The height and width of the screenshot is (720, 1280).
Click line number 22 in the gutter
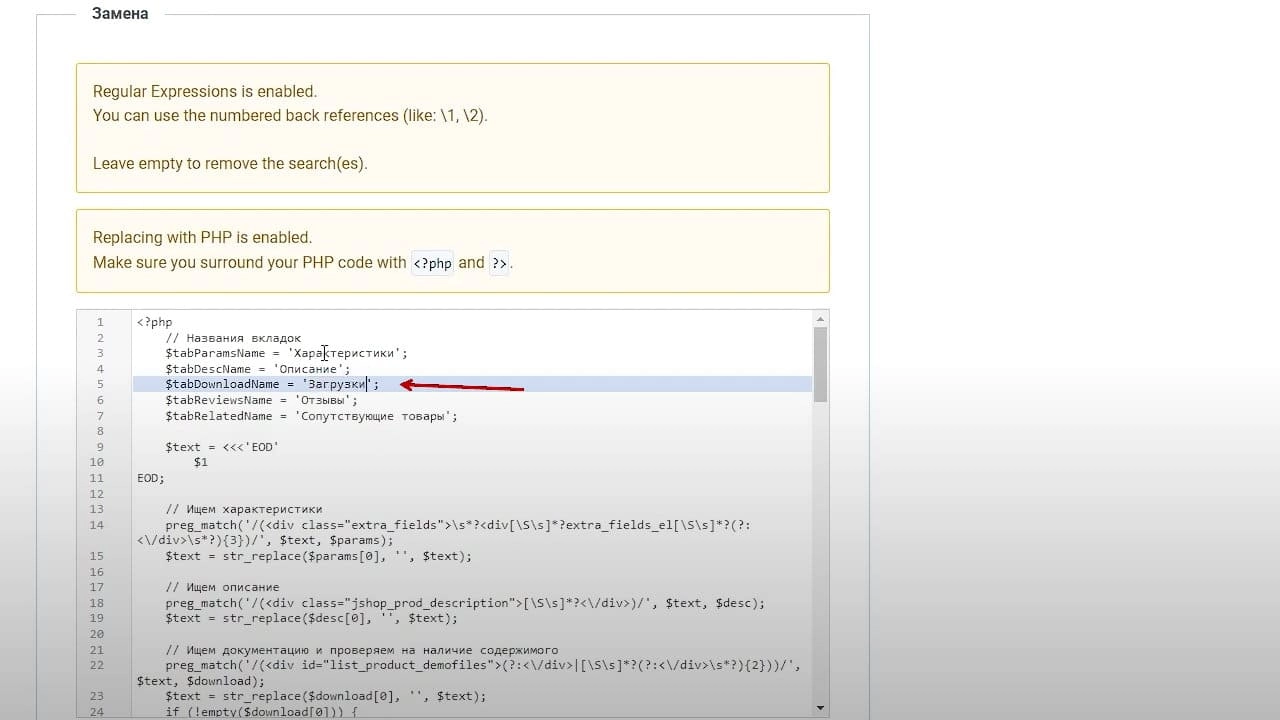pyautogui.click(x=97, y=665)
